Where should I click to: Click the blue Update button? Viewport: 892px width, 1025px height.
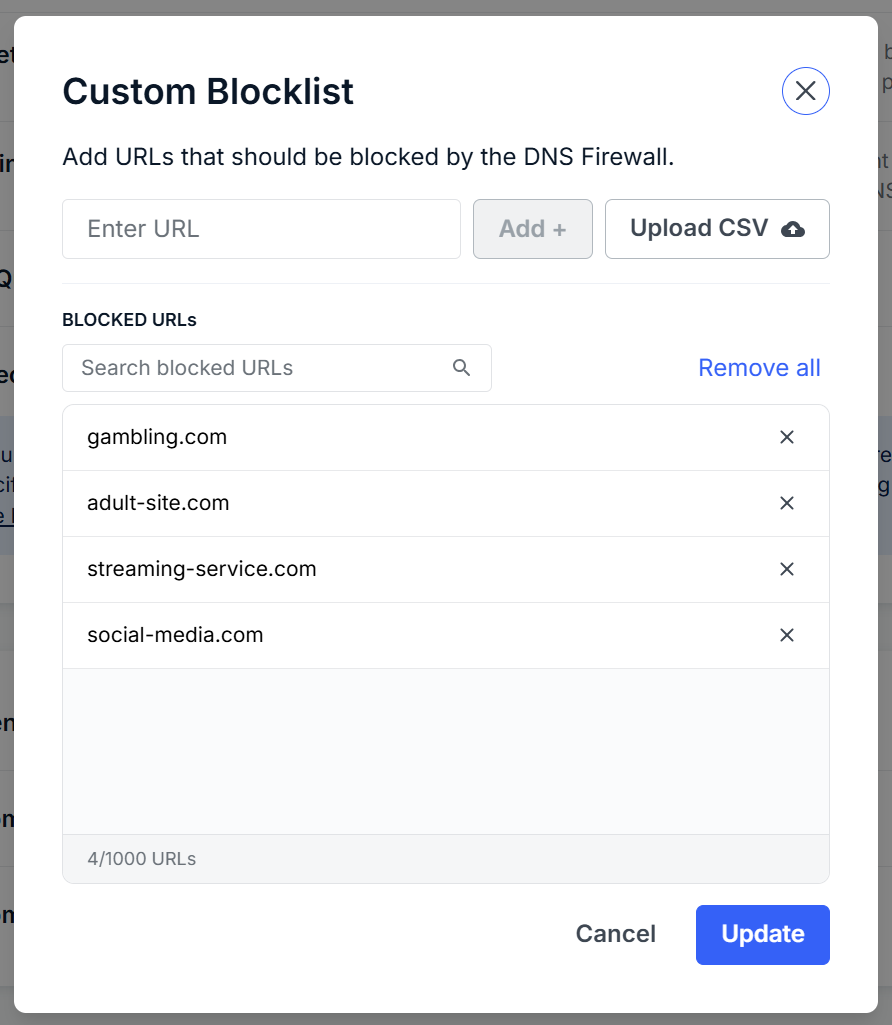click(x=763, y=934)
